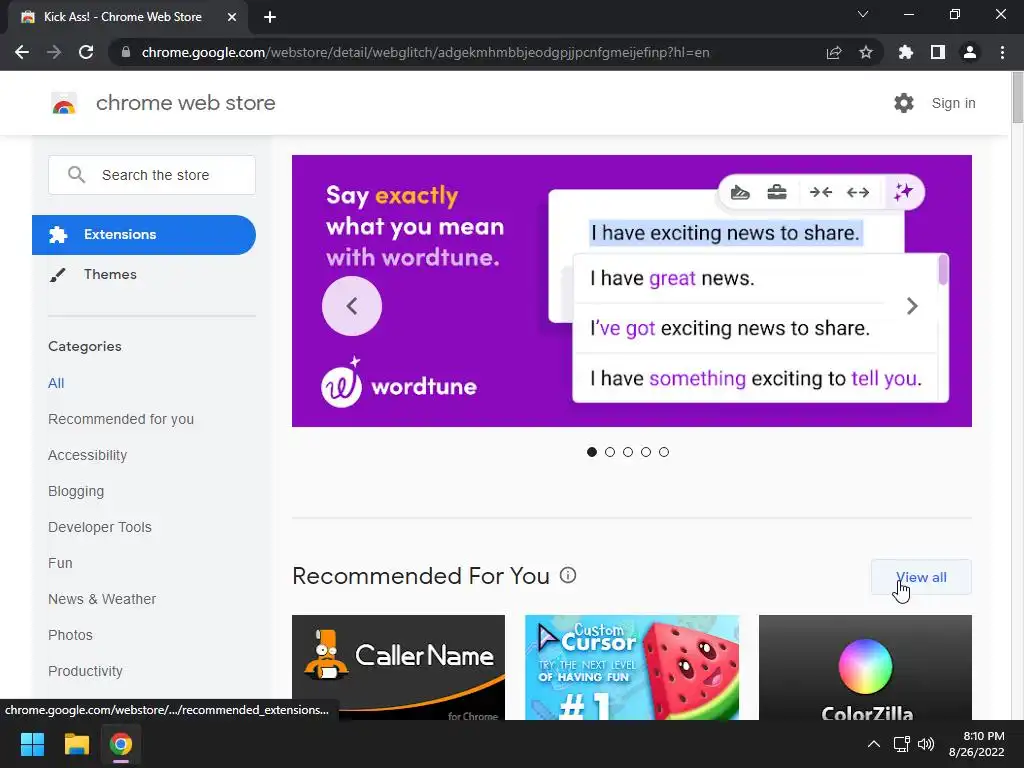1024x768 pixels.
Task: Click the search magnifier icon
Action: [x=76, y=175]
